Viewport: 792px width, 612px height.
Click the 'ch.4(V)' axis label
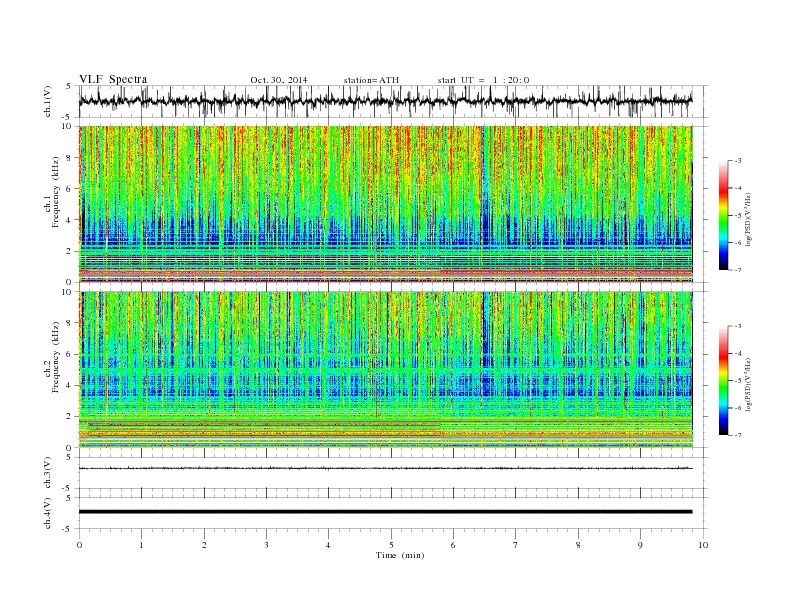[48, 513]
